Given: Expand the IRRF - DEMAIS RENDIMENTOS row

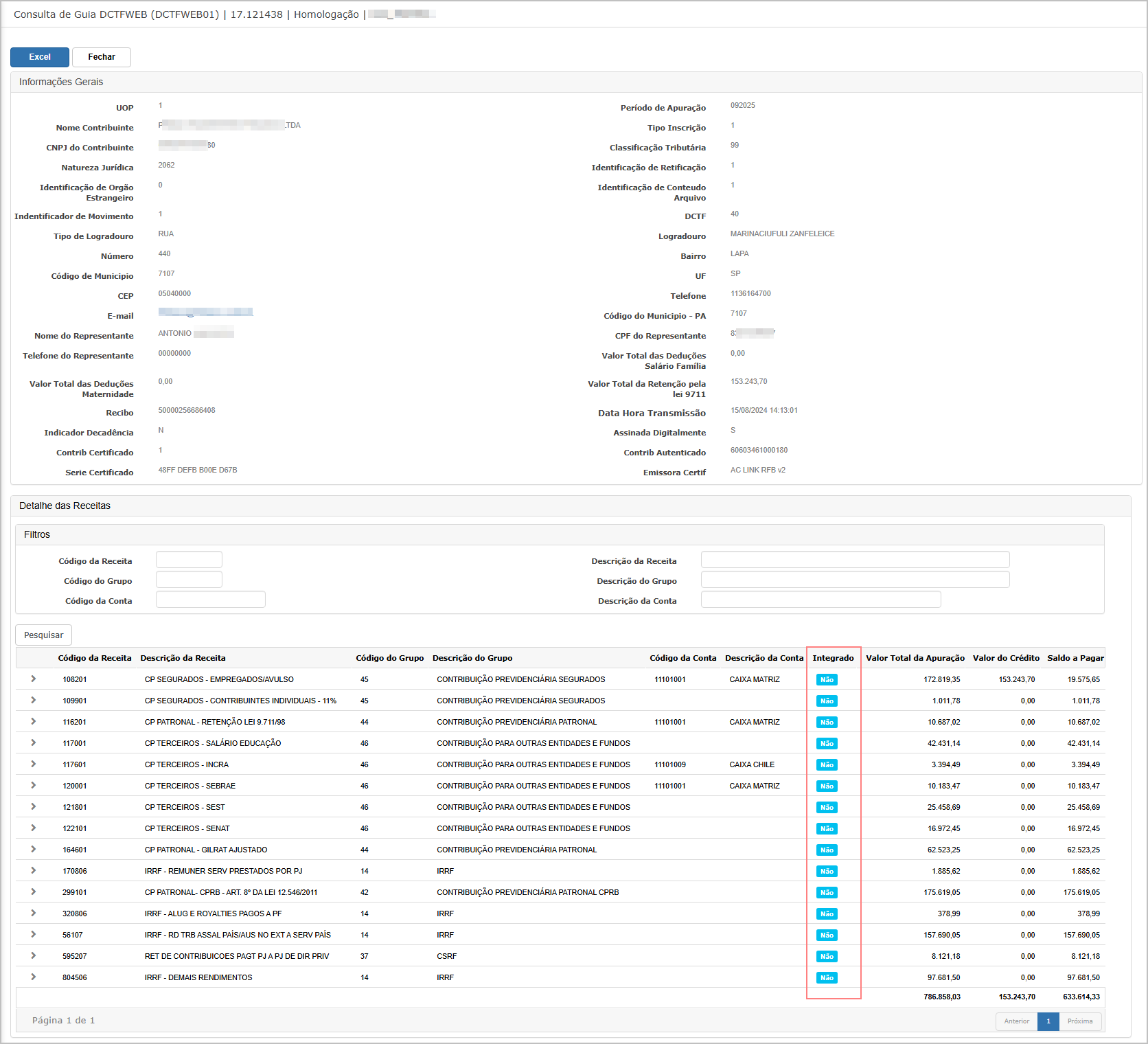Looking at the screenshot, I should 33,977.
